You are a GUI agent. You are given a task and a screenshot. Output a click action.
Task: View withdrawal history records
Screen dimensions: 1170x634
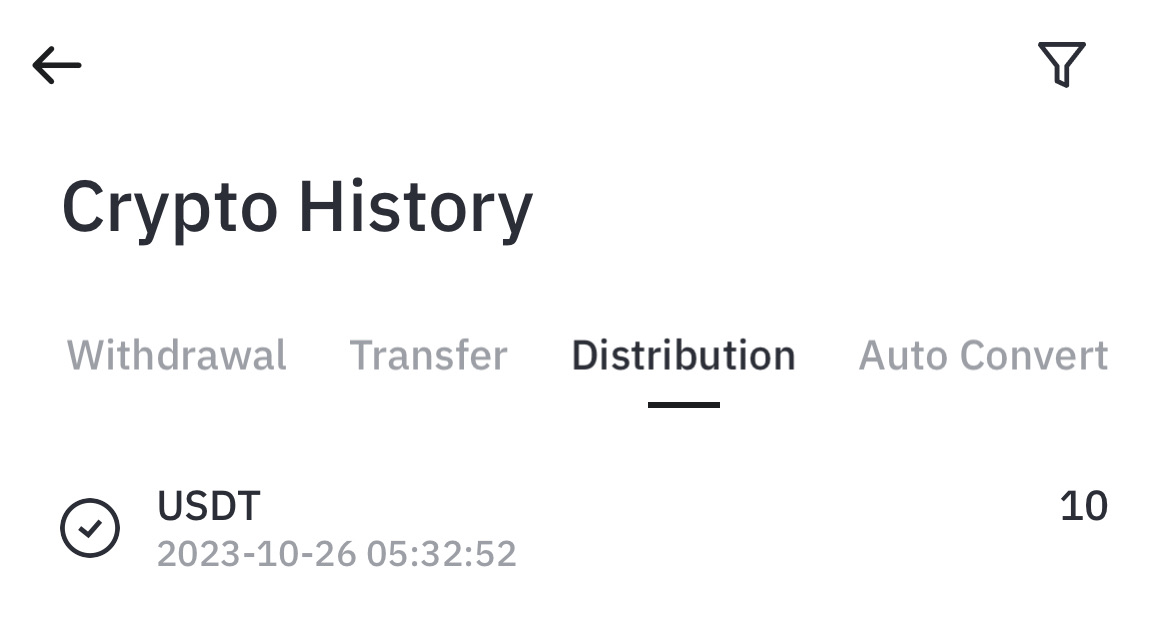pyautogui.click(x=177, y=356)
